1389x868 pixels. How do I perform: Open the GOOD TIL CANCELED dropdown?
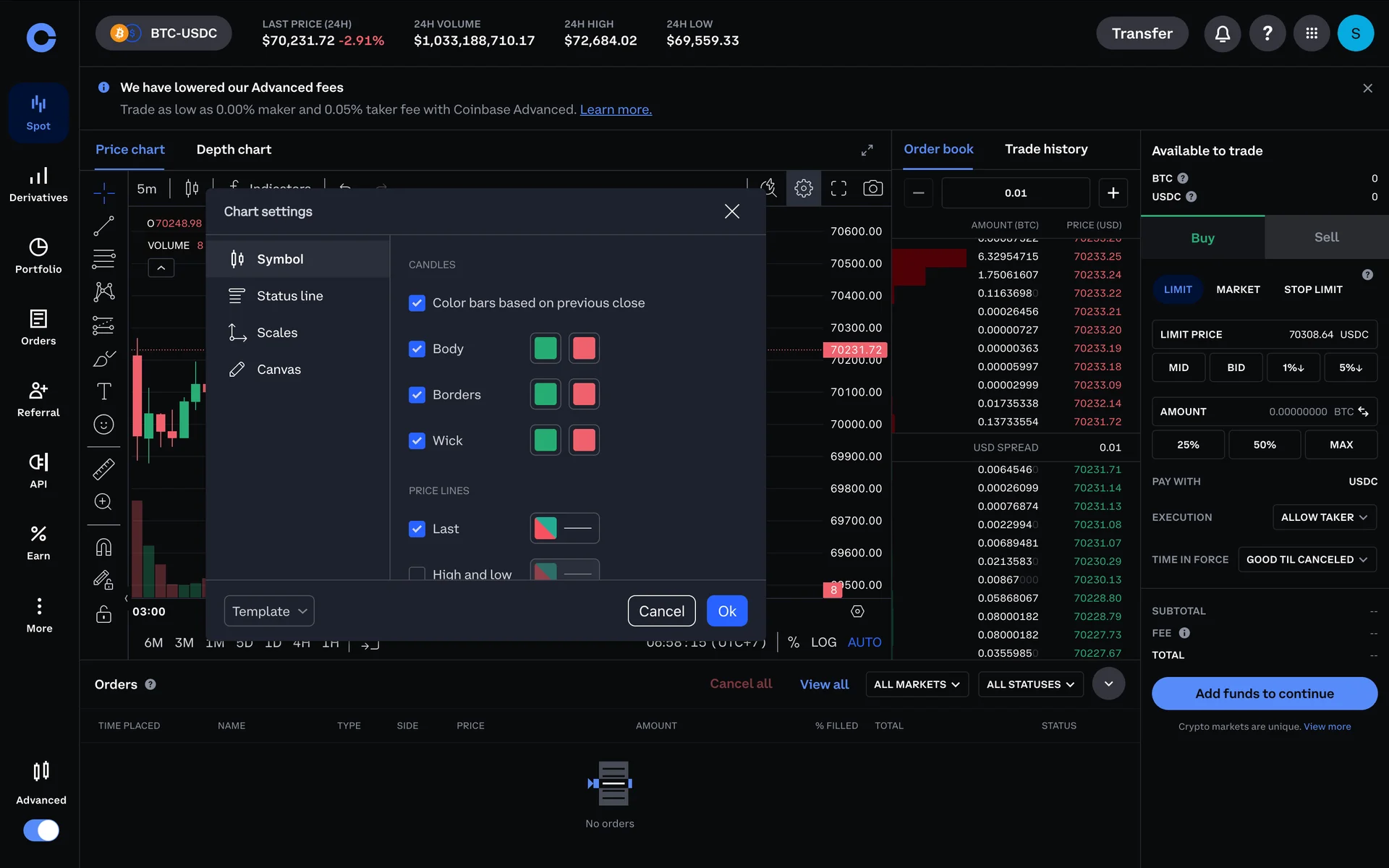pos(1306,559)
